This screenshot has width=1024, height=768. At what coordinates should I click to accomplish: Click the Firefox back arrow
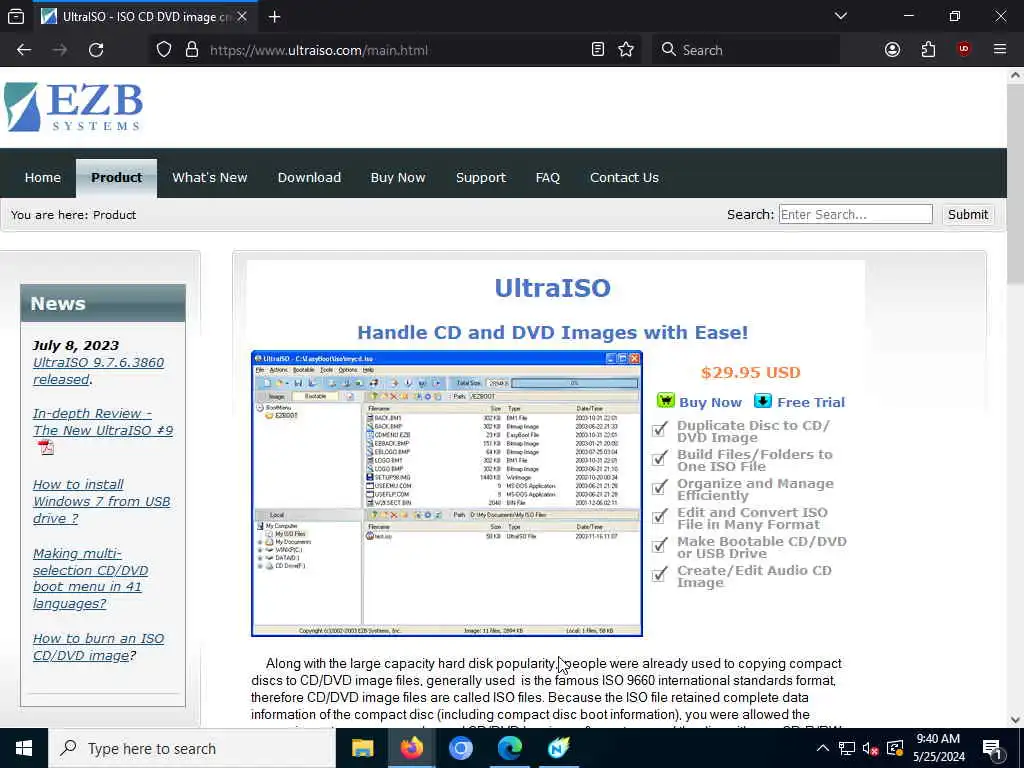click(x=24, y=50)
